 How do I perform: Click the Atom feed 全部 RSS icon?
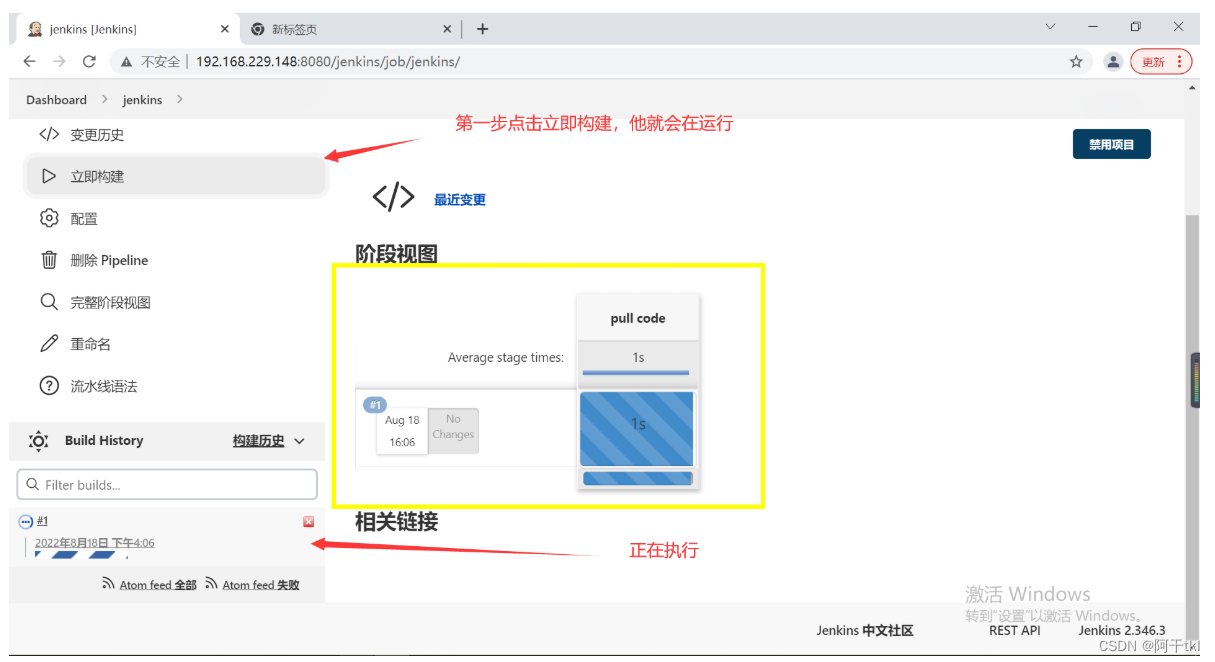[108, 584]
